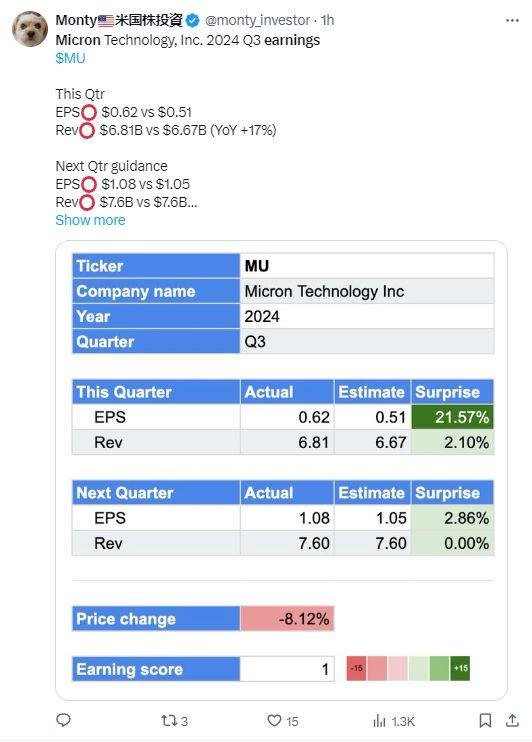The image size is (532, 742).
Task: Open the earnings table image
Action: click(x=282, y=470)
